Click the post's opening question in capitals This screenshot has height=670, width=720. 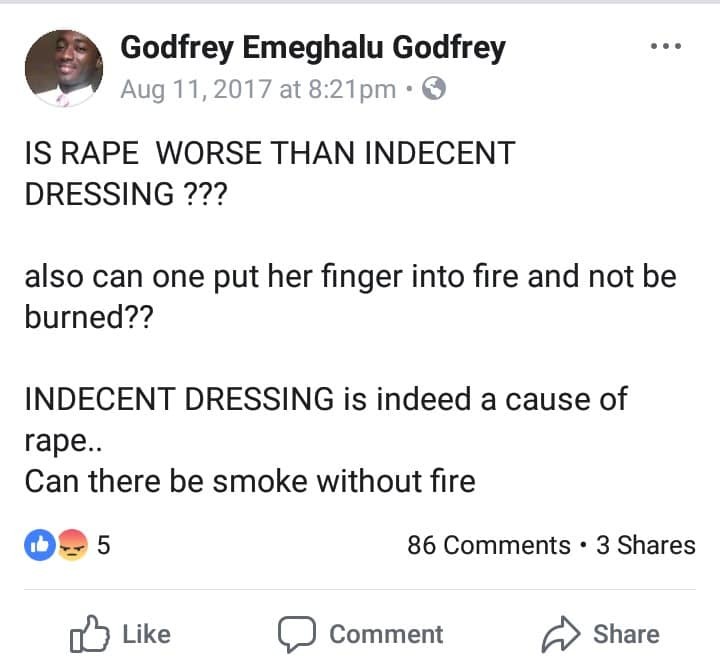coord(269,173)
